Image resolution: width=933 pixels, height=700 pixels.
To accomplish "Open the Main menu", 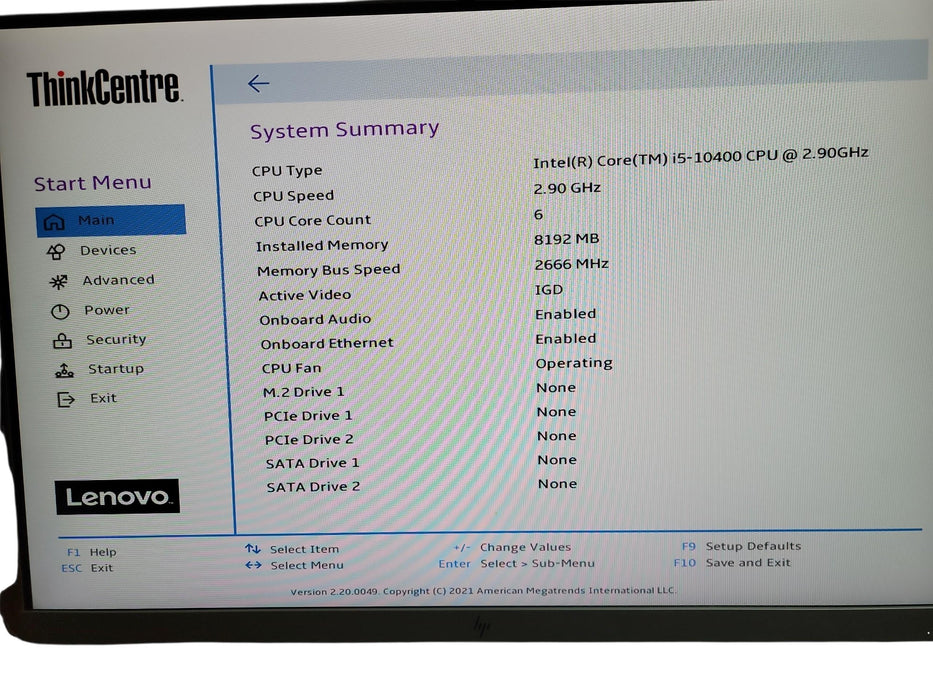I will point(111,220).
